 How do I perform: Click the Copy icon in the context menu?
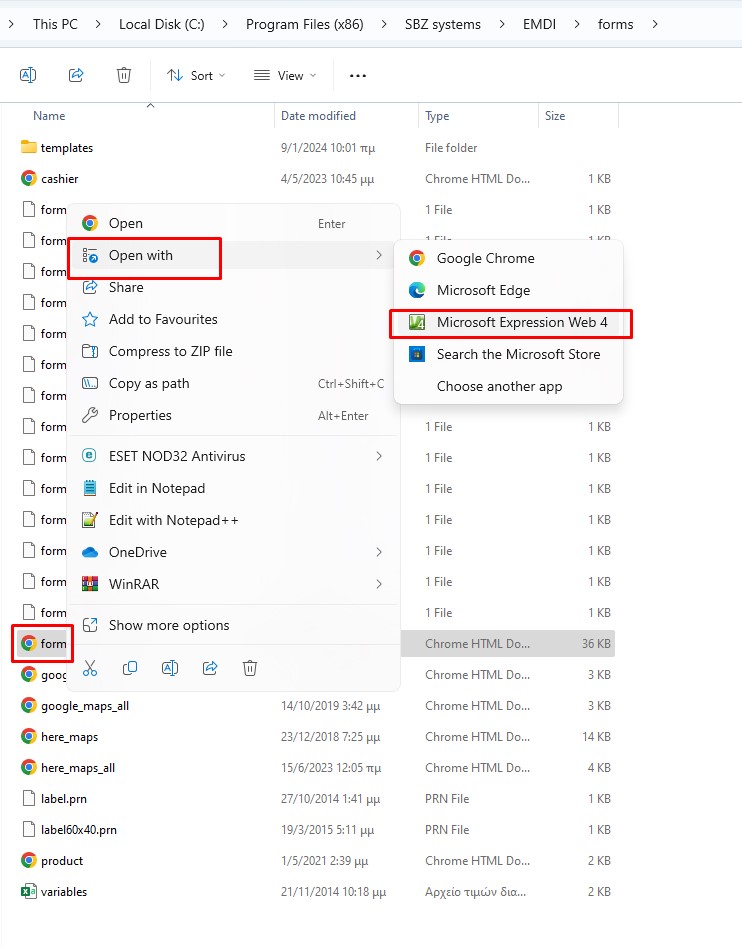(130, 668)
